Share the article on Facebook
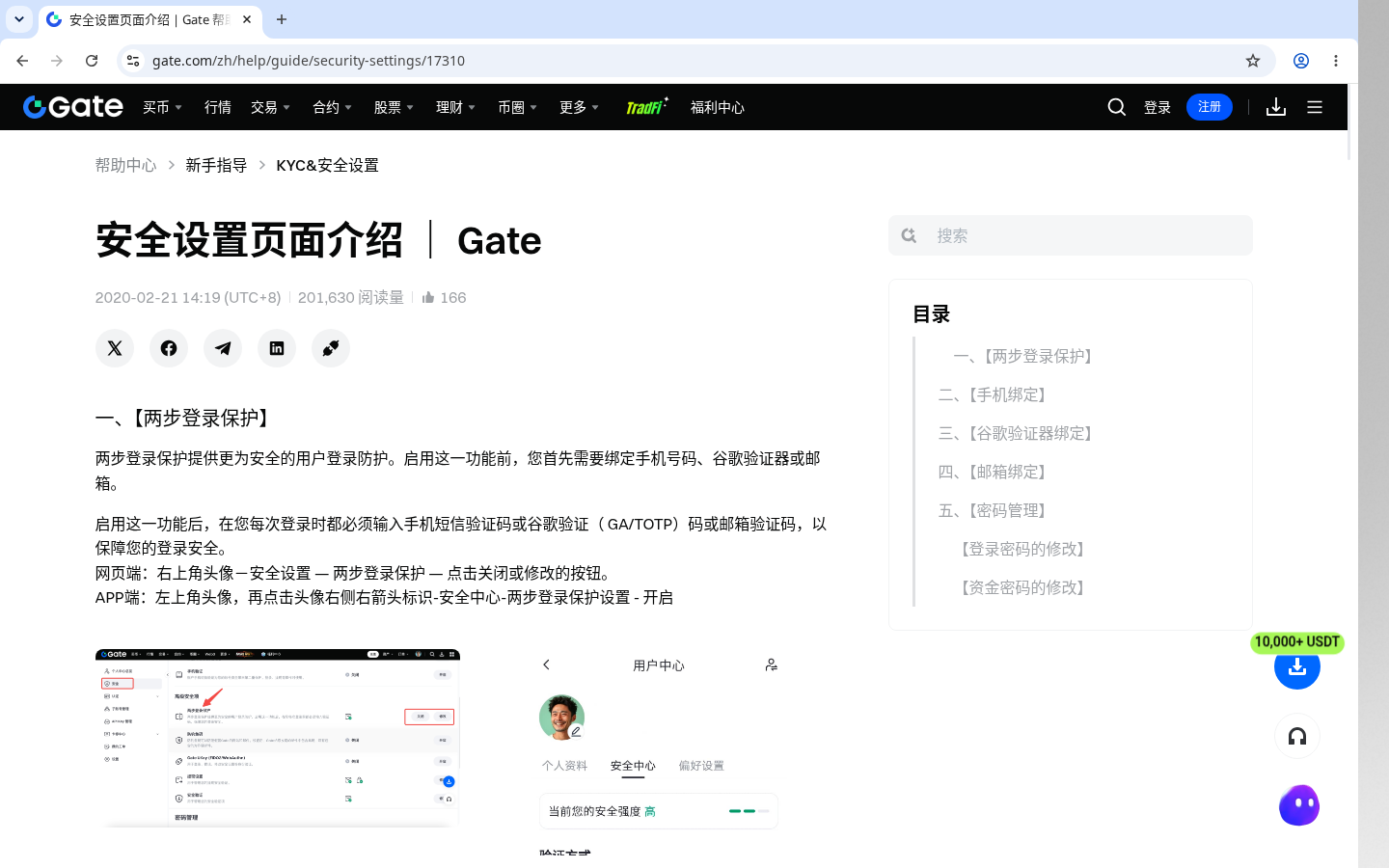 [169, 348]
